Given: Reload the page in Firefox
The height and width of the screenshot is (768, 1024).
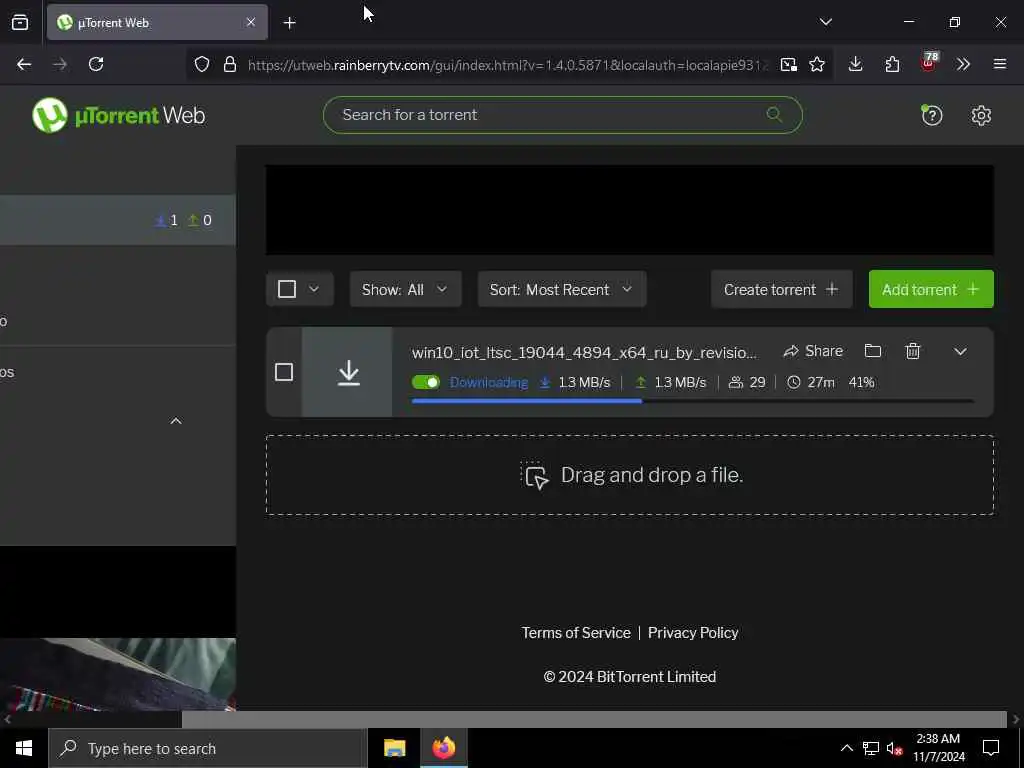Looking at the screenshot, I should coord(96,64).
